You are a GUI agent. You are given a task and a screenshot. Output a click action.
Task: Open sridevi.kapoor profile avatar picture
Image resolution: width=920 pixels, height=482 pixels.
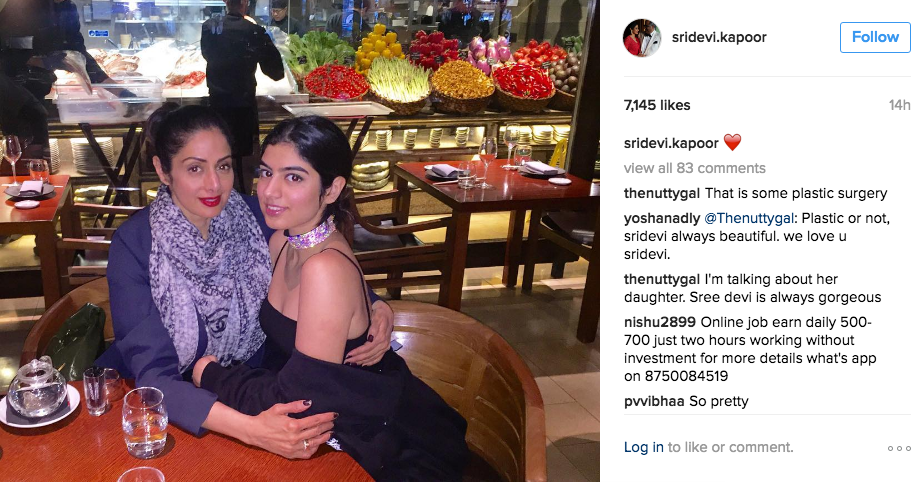[642, 38]
